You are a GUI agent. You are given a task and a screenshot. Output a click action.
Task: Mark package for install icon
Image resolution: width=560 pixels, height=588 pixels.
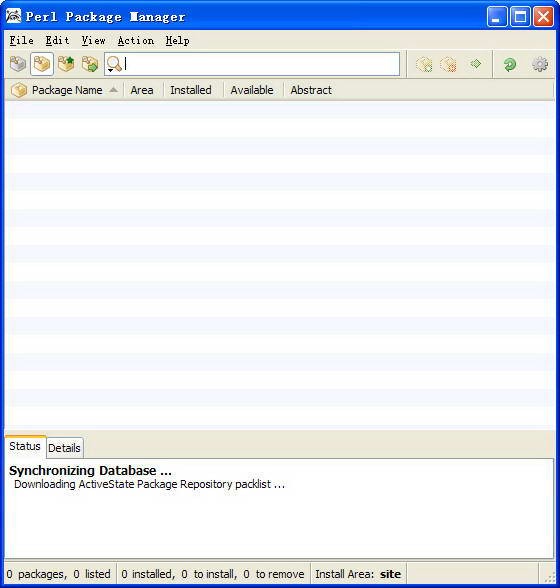[x=424, y=64]
